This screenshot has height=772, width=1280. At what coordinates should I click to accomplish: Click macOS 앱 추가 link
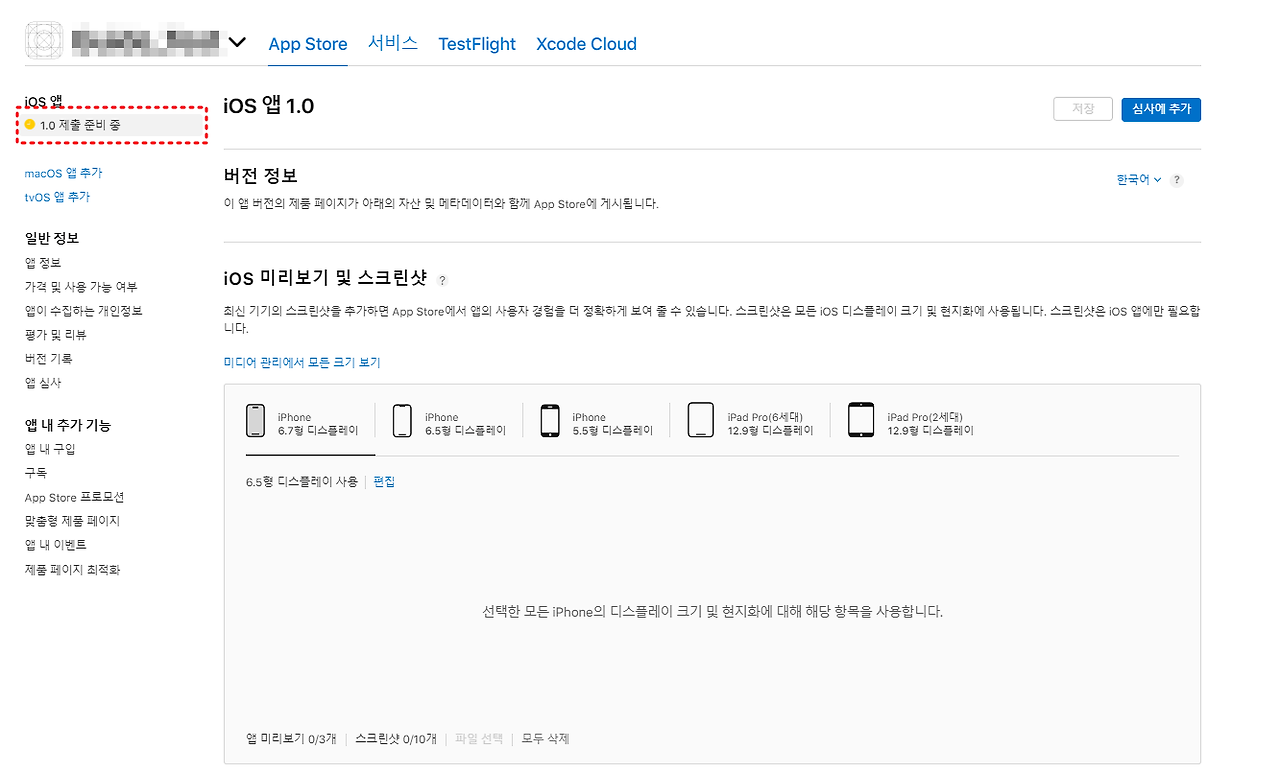coord(63,173)
